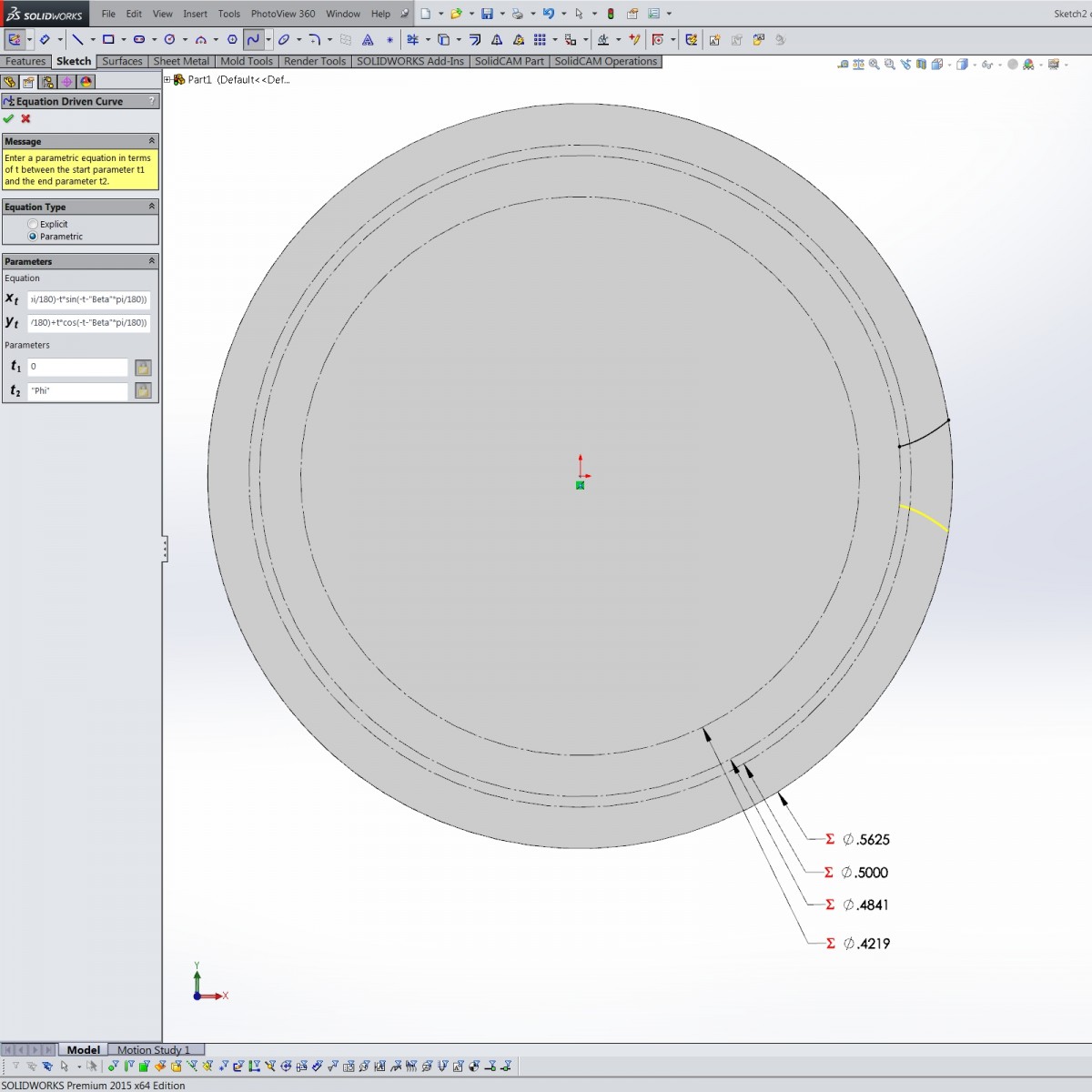The image size is (1092, 1092).
Task: Select the Circle sketch tool
Action: pos(170,39)
